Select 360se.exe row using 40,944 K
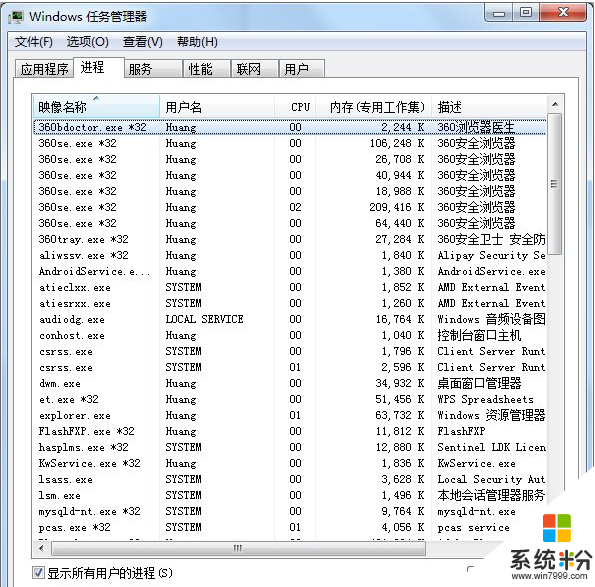This screenshot has height=587, width=595. point(290,175)
